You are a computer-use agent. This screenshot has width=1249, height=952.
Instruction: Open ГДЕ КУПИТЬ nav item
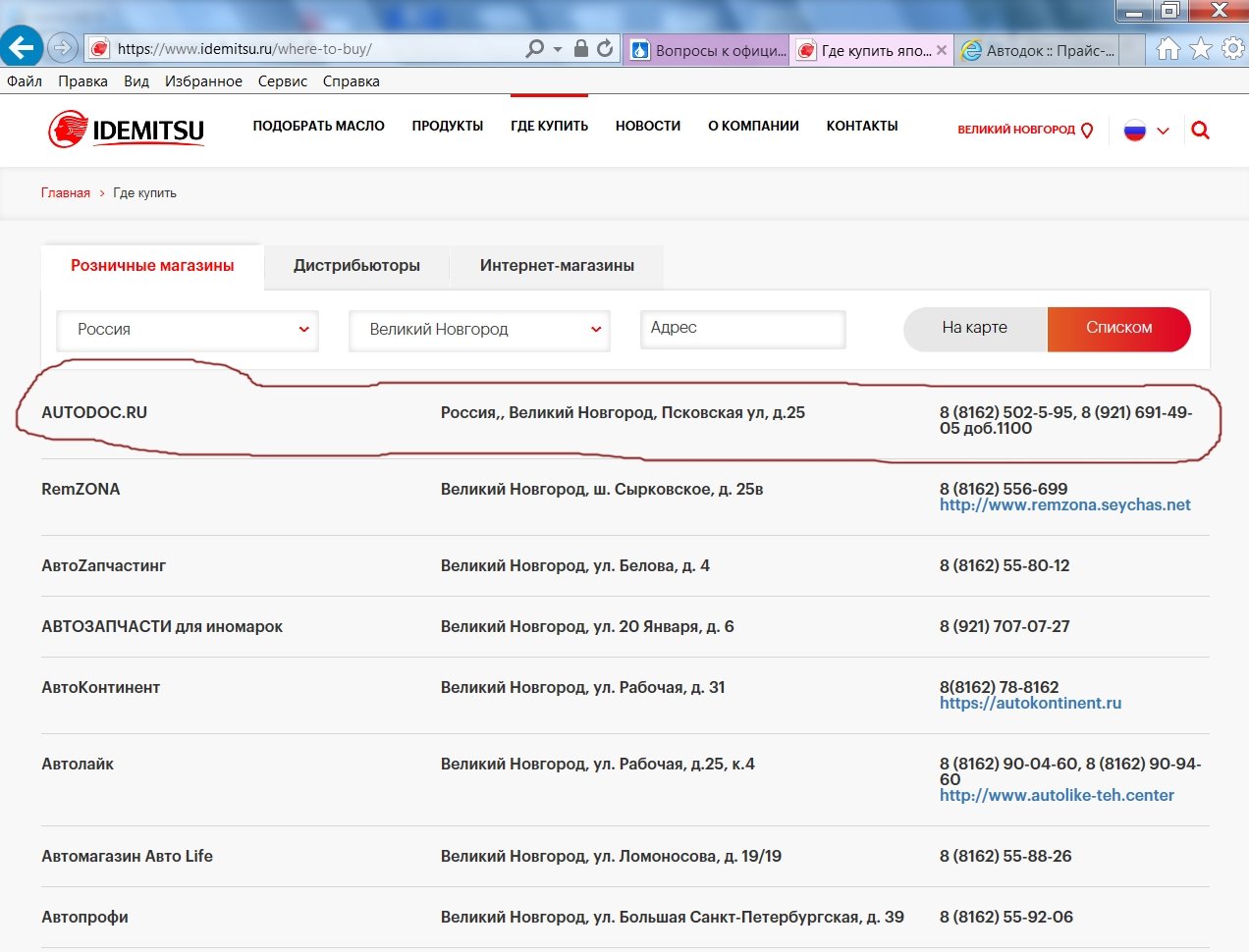point(549,126)
